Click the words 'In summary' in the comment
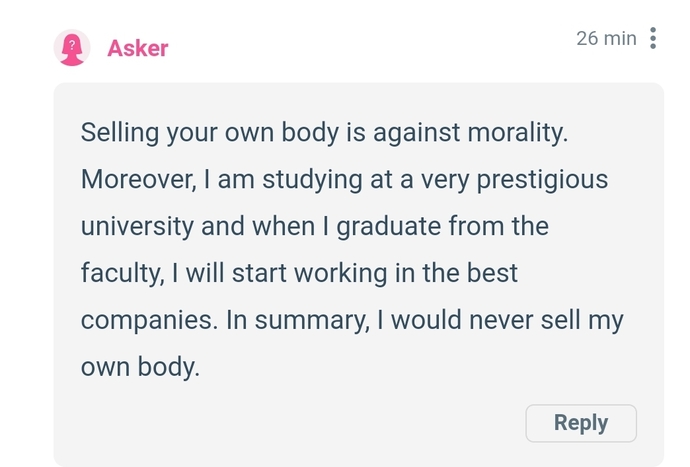 click(x=297, y=320)
